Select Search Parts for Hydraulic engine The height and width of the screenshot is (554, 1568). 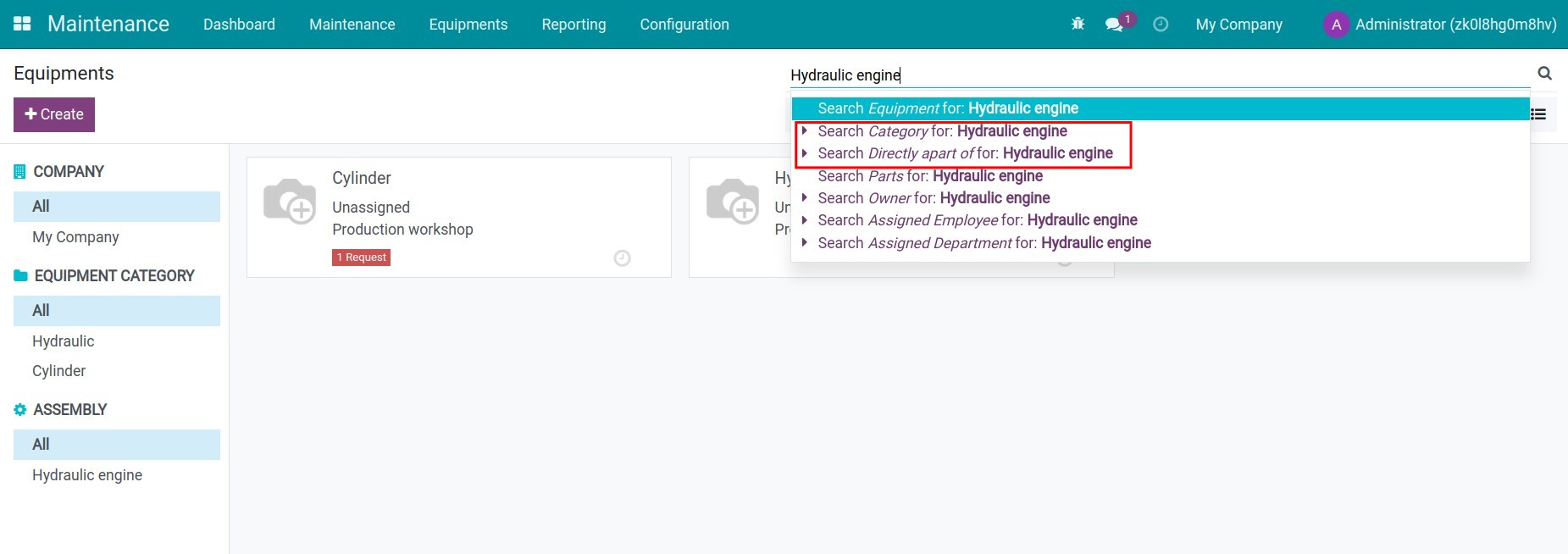(1161, 176)
